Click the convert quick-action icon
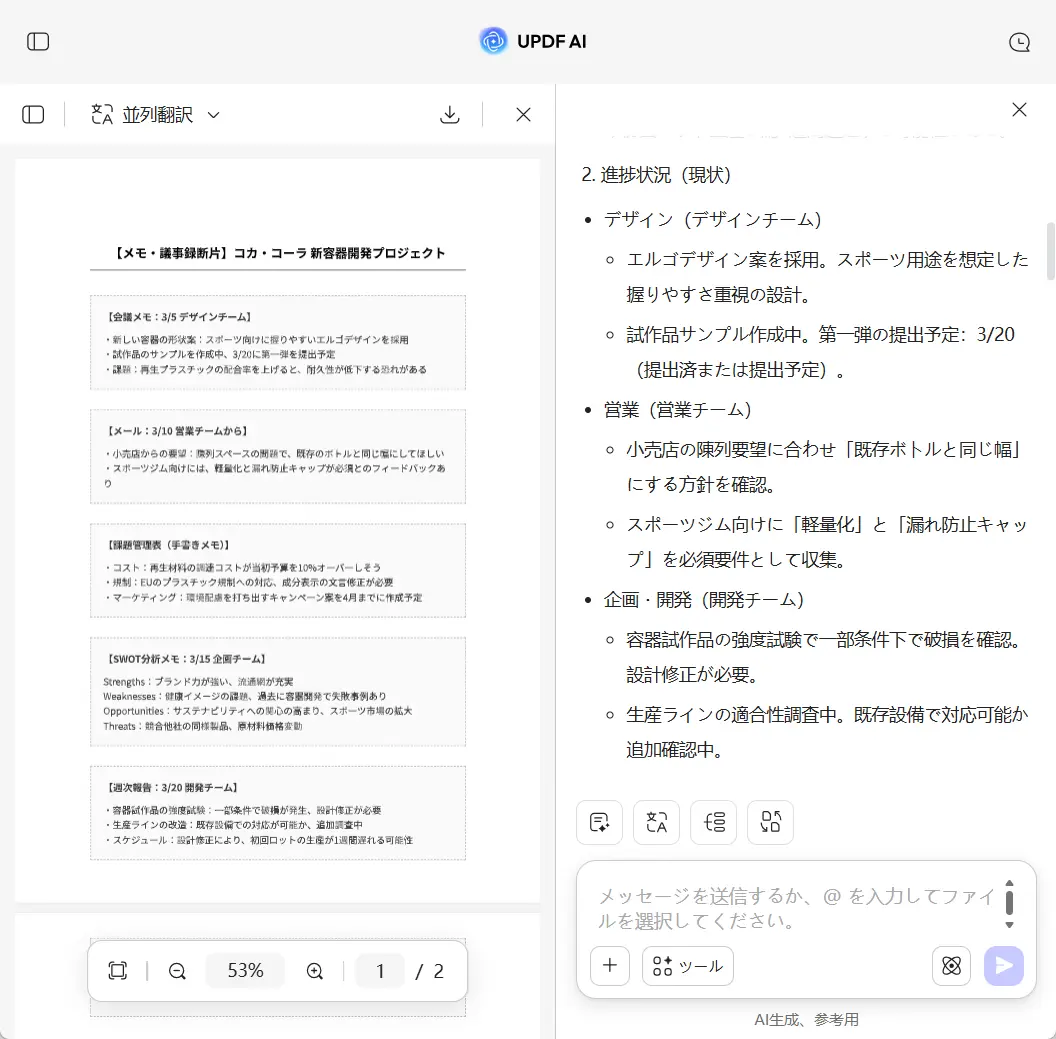 coord(770,822)
